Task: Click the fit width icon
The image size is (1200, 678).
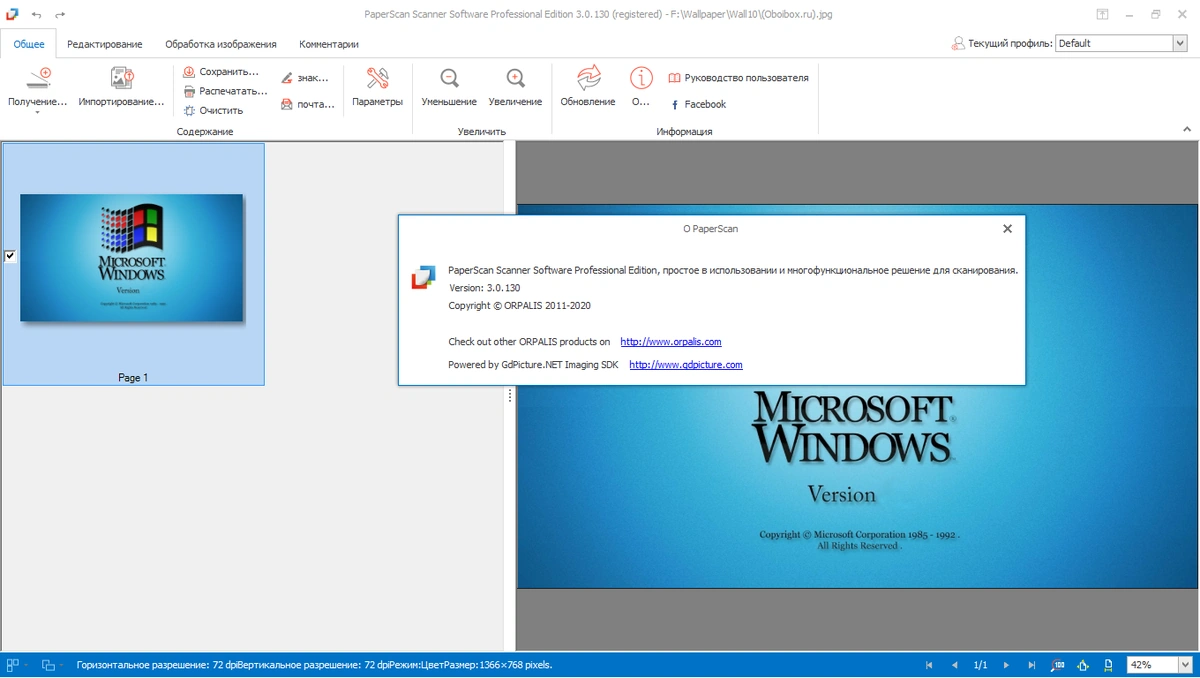Action: 1108,665
